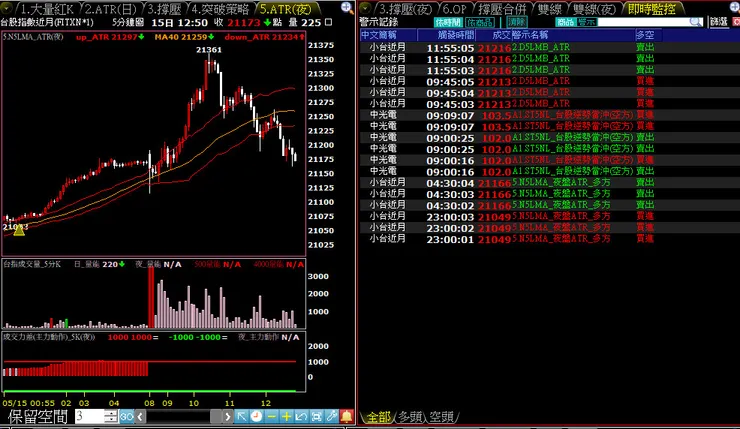The height and width of the screenshot is (429, 740).
Task: Click the yellow minus zoom-out icon
Action: click(271, 416)
